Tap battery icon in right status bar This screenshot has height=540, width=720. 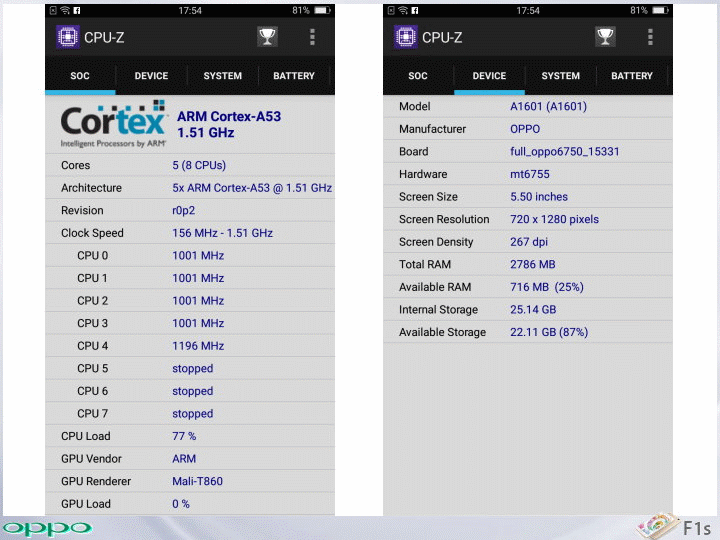tap(660, 10)
